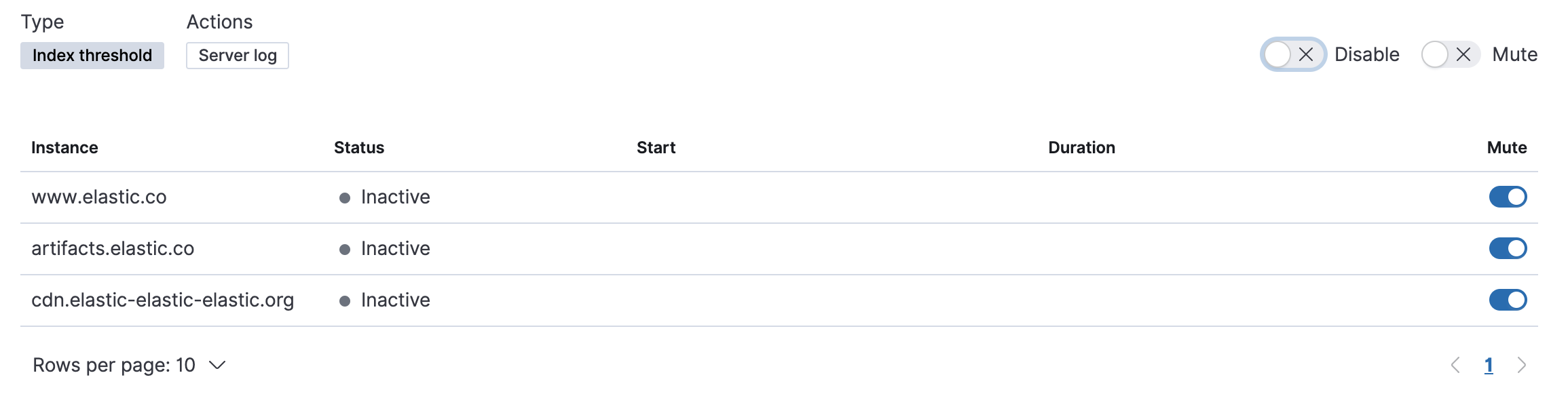Click the Instance column header

(64, 147)
